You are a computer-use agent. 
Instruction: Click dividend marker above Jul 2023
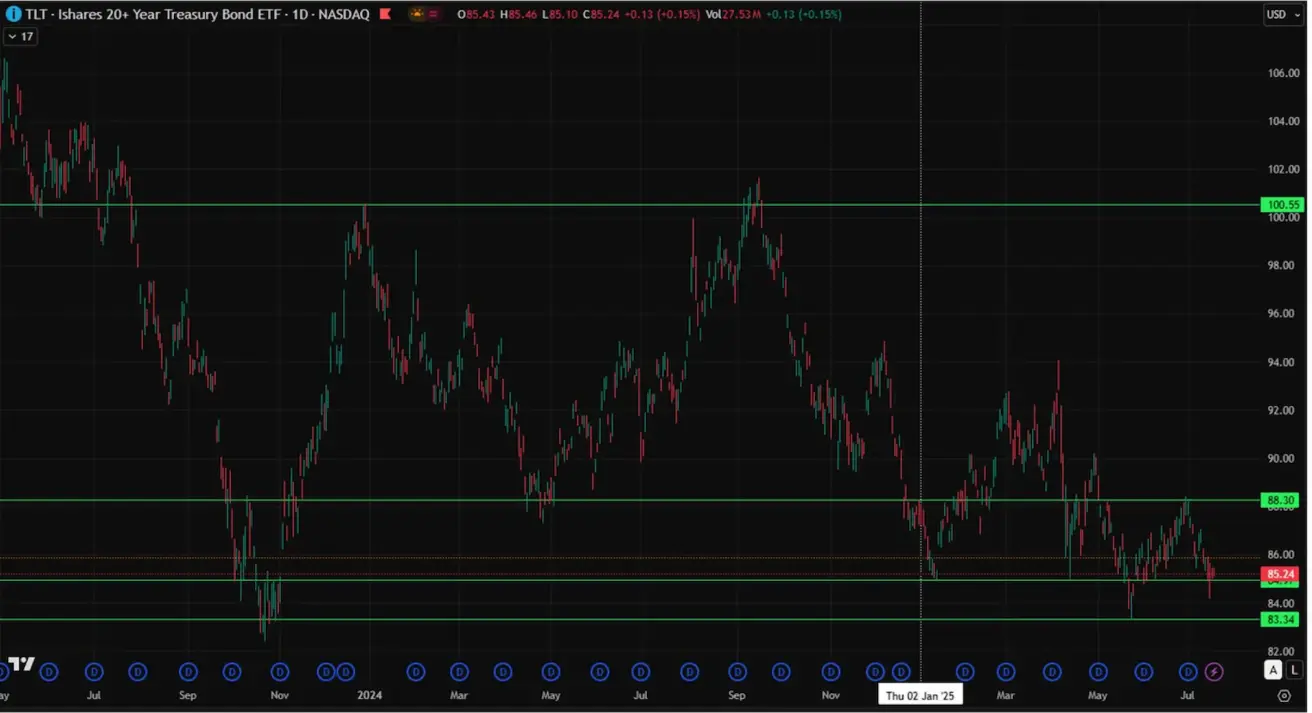click(95, 671)
